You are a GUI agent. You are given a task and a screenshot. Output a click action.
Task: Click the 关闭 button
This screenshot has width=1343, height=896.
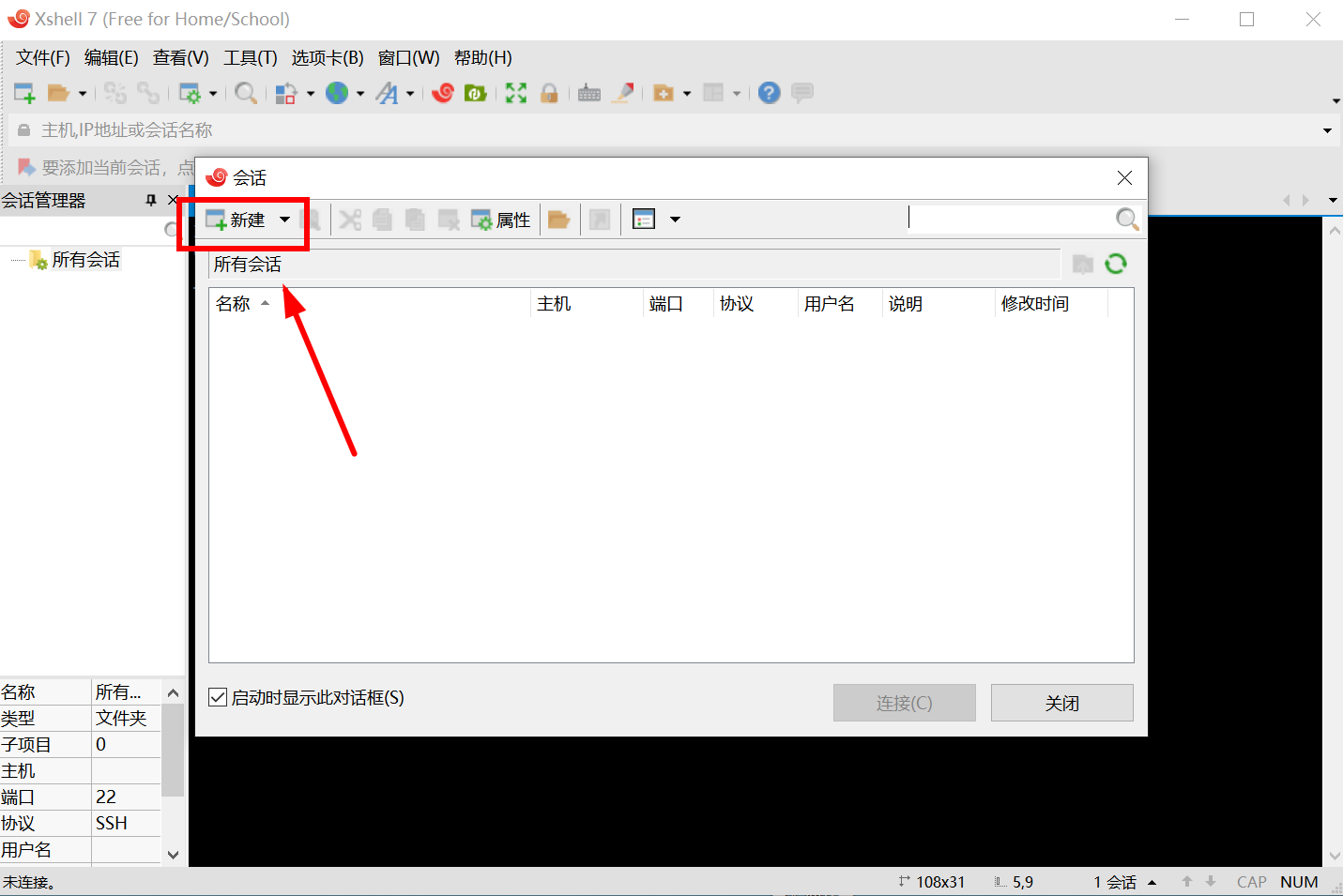click(x=1061, y=703)
